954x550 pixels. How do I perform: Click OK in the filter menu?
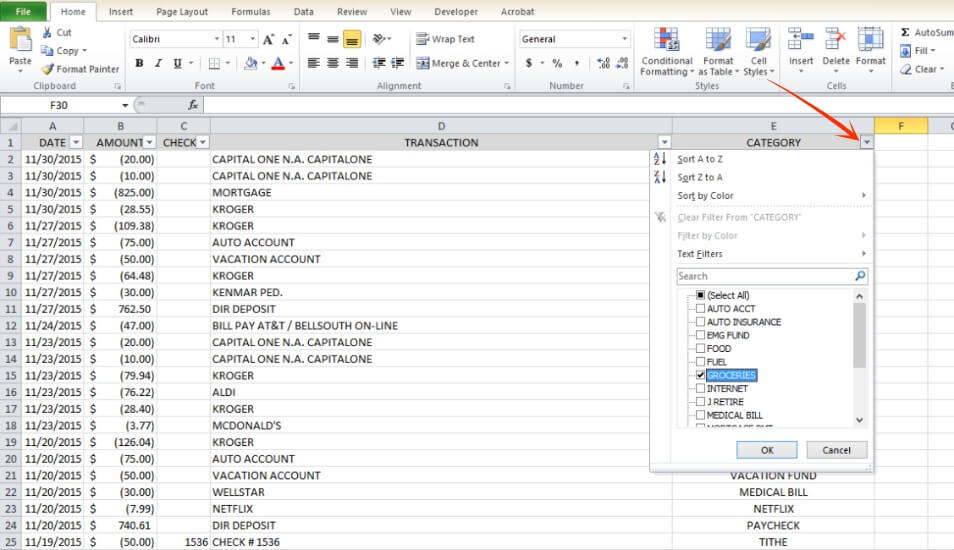point(767,450)
